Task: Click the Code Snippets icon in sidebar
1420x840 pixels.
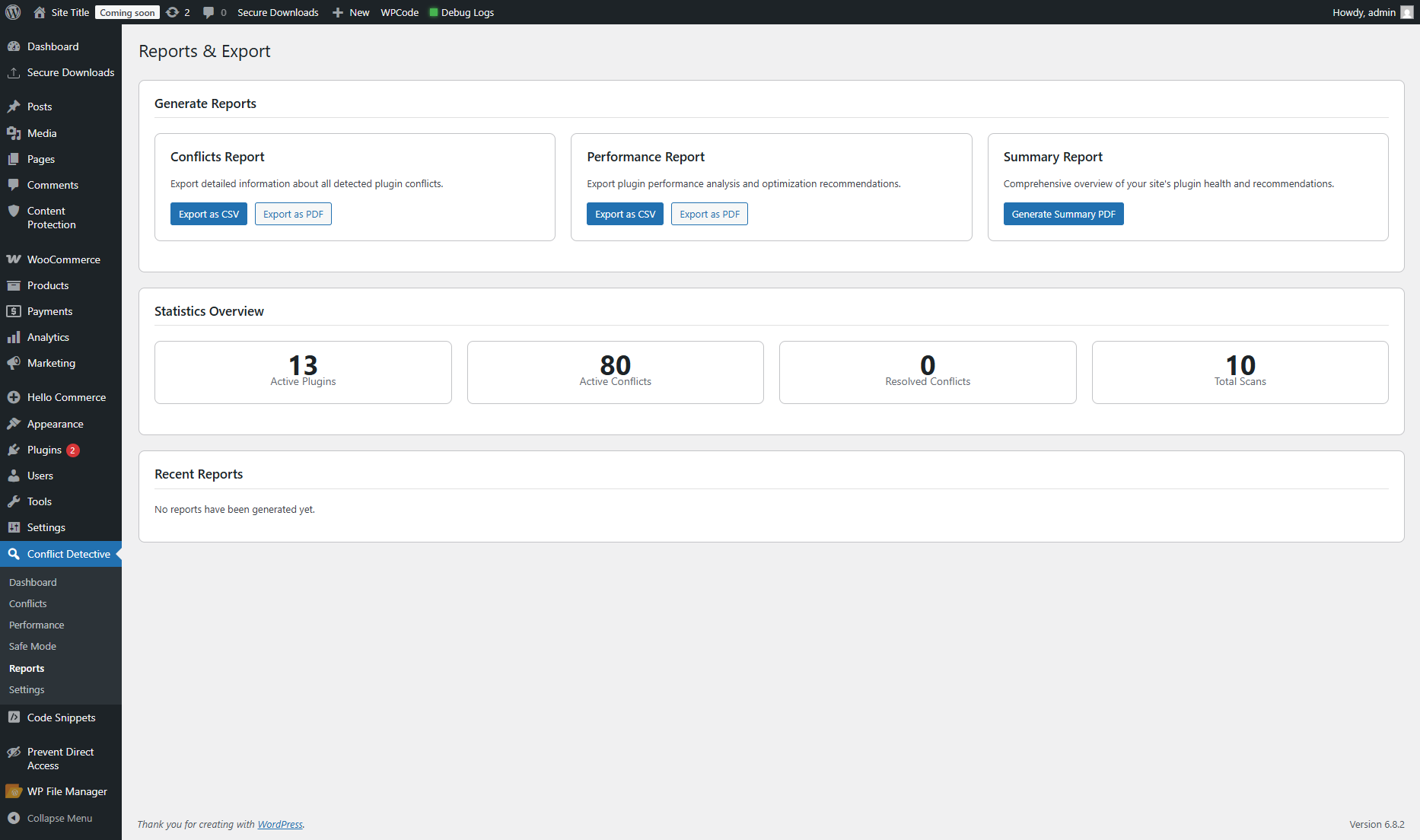Action: pos(14,717)
